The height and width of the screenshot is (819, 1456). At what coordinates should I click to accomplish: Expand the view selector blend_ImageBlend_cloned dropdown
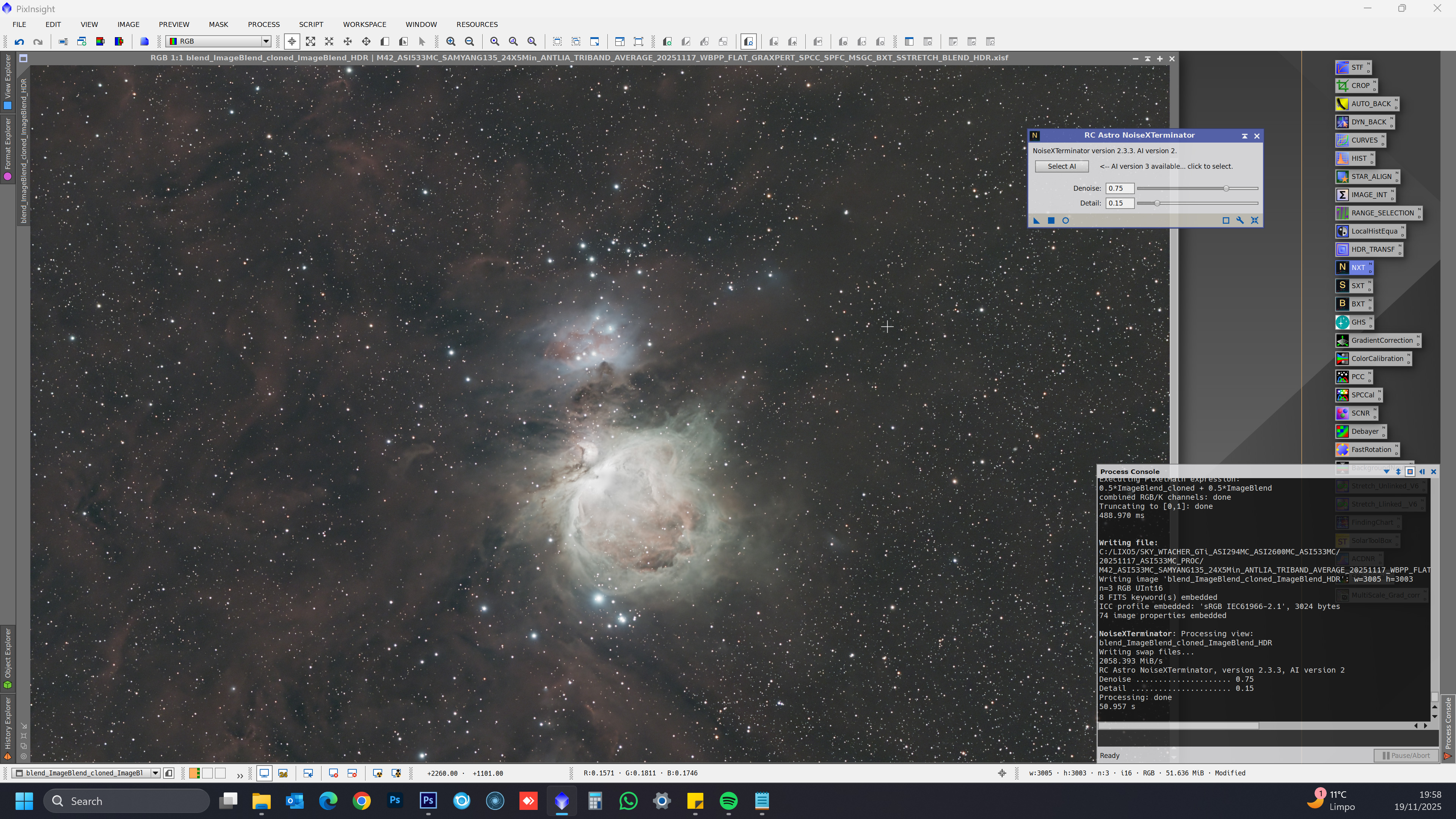tap(155, 773)
